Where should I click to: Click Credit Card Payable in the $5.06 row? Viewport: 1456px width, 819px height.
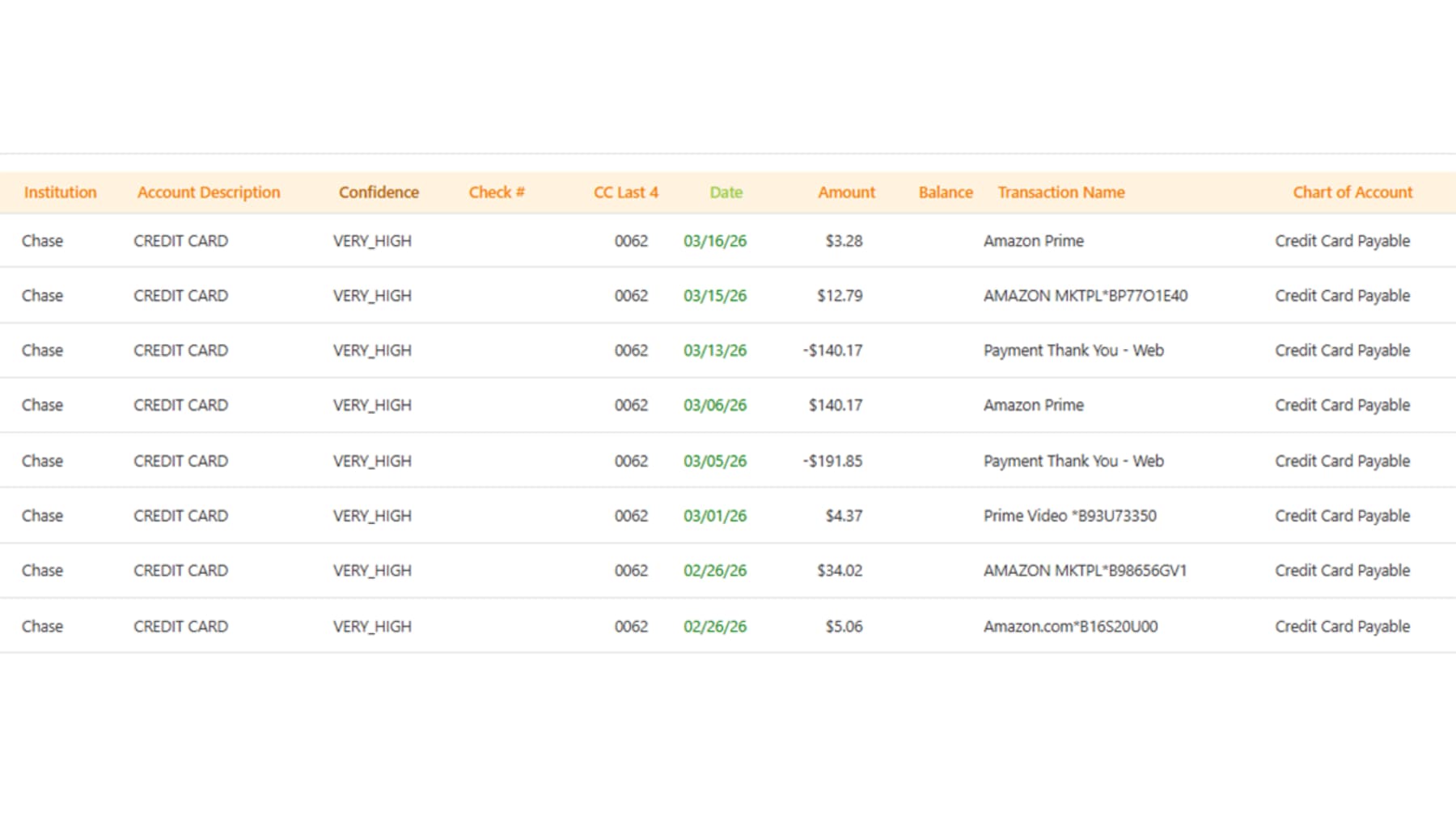pos(1343,627)
